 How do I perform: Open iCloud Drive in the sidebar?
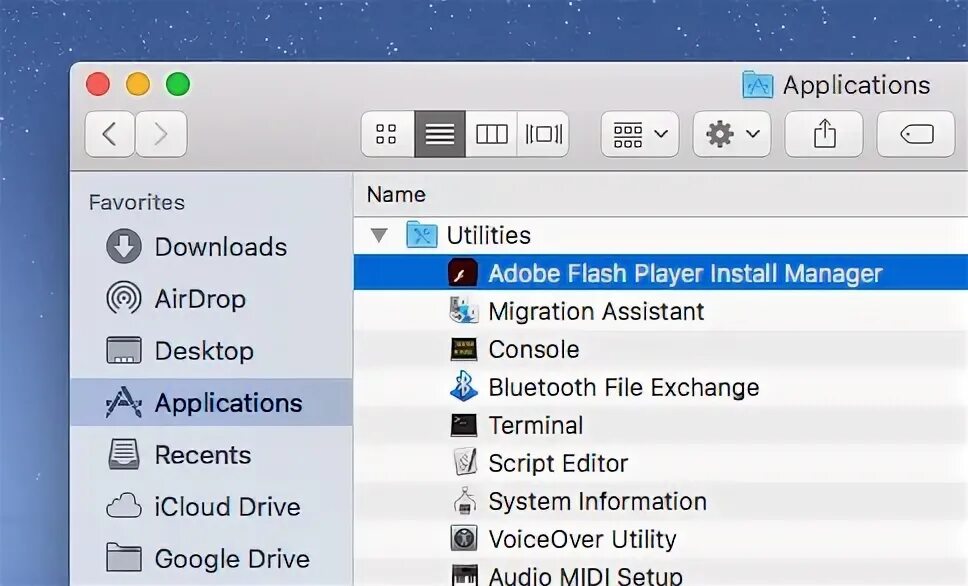coord(211,507)
